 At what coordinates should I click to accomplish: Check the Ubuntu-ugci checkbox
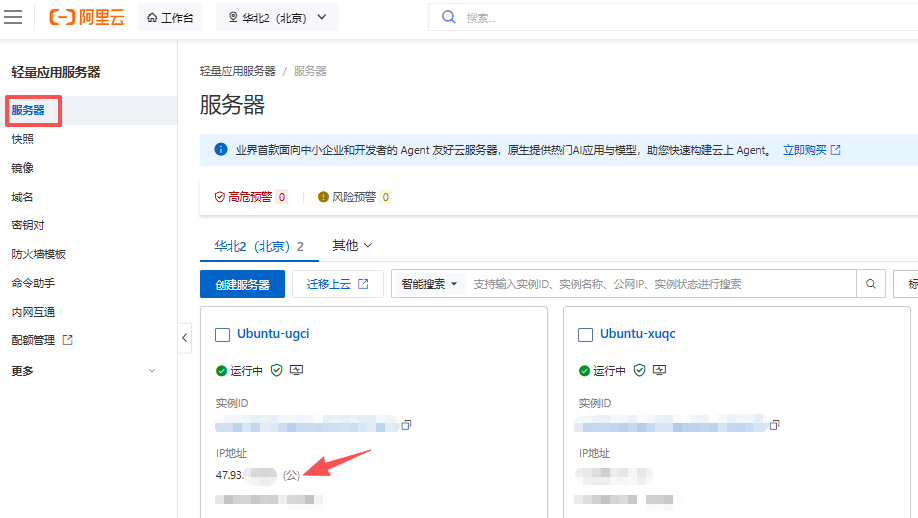[222, 335]
